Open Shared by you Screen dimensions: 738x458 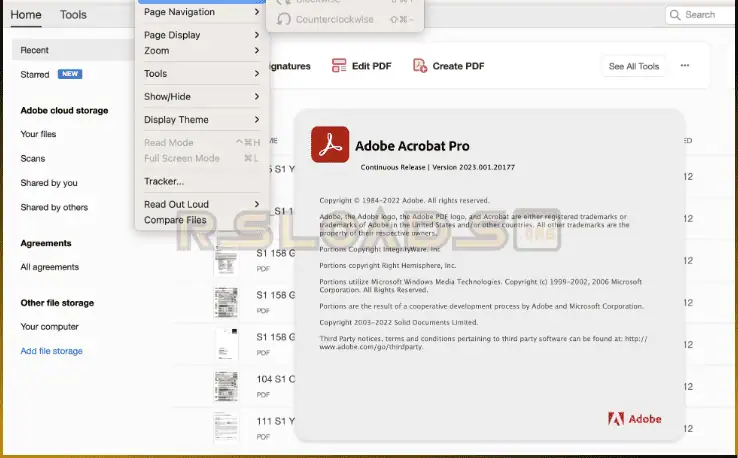click(49, 183)
